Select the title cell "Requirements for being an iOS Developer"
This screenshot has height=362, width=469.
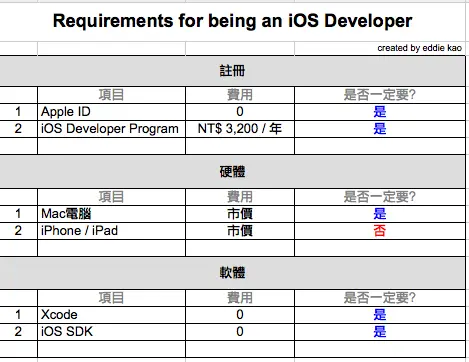[x=232, y=21]
